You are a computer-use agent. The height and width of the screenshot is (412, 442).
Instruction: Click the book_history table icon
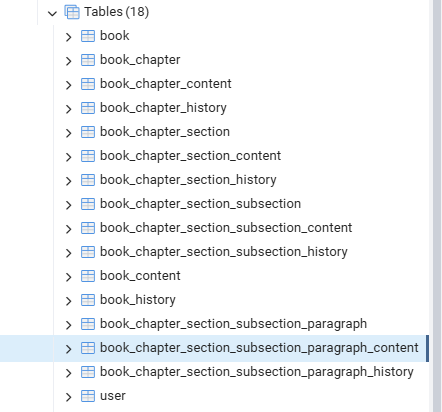88,300
